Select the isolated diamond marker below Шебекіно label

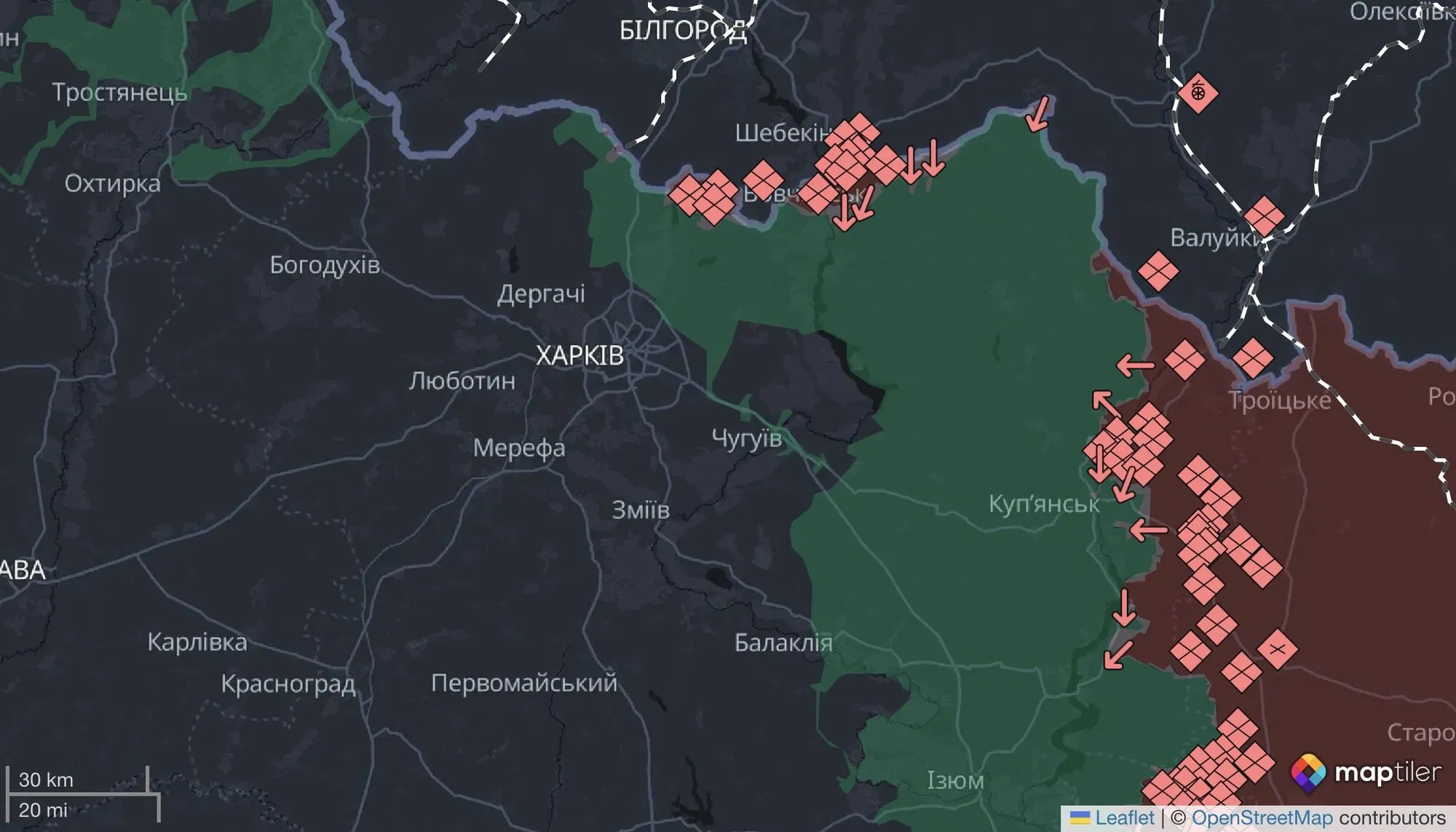[762, 180]
